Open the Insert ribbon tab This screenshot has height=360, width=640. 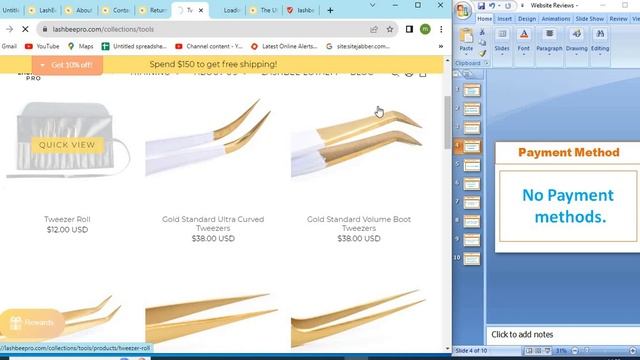tap(504, 19)
